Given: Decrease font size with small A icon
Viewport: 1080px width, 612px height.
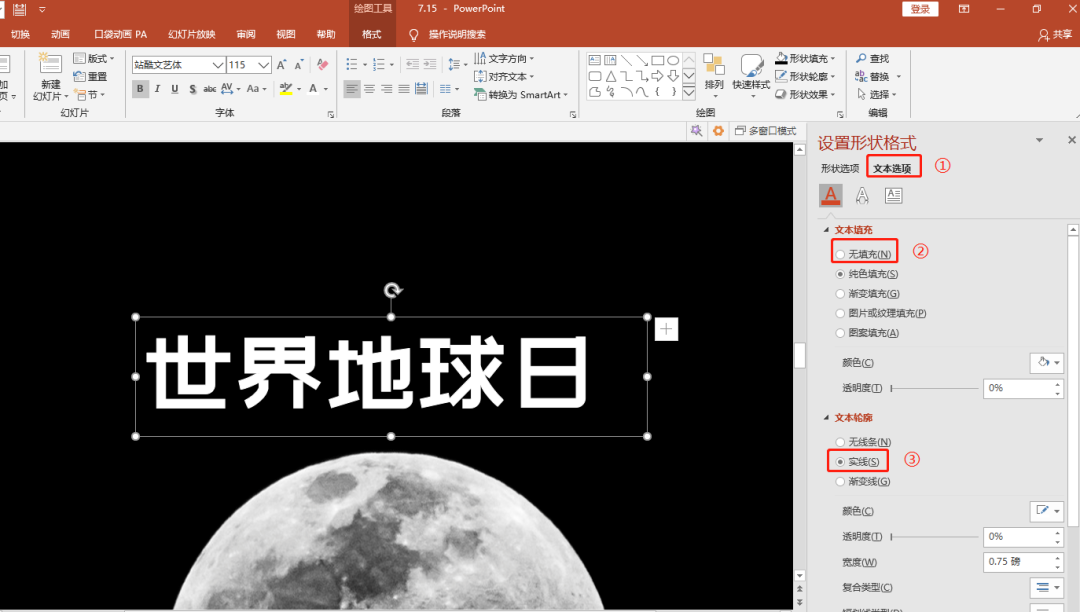Looking at the screenshot, I should point(299,65).
